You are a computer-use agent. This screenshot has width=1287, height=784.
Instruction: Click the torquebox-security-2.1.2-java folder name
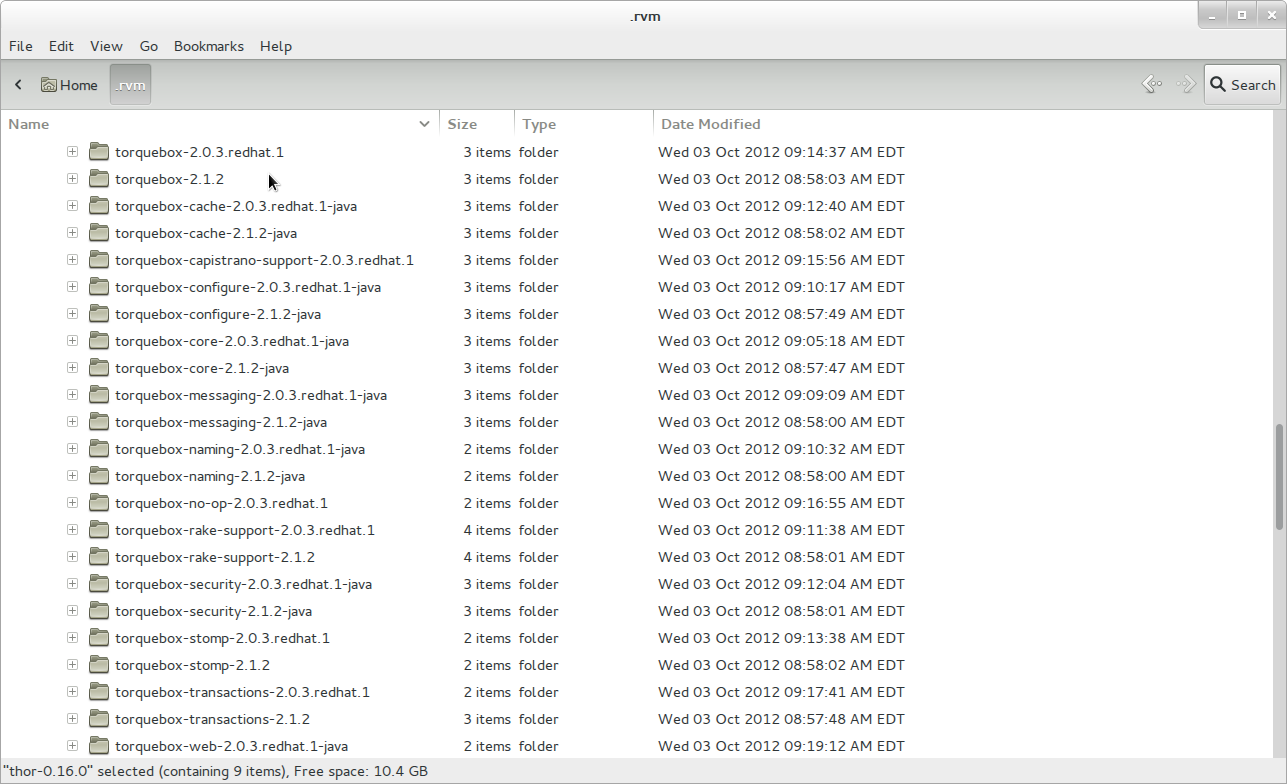click(213, 611)
